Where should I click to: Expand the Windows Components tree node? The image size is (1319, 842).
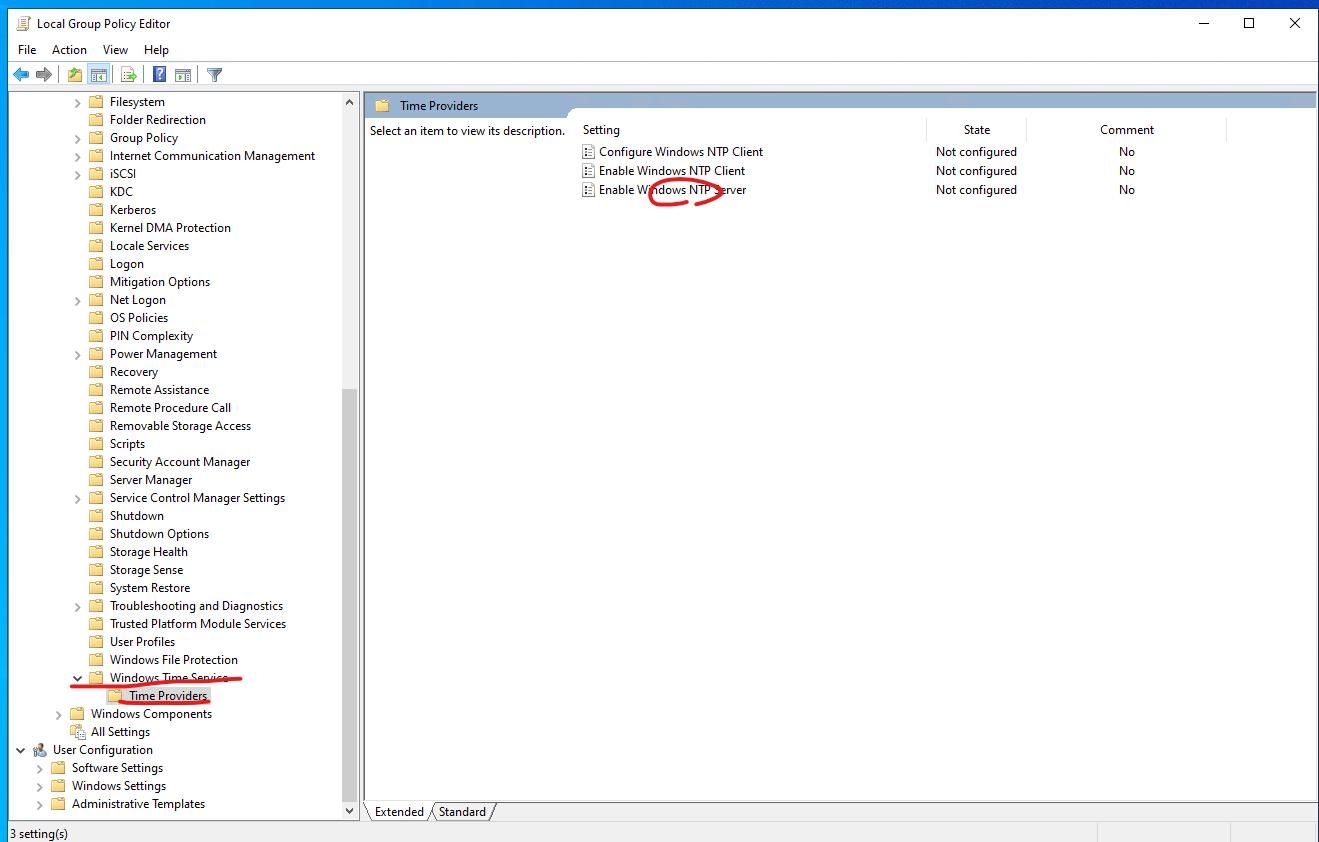59,714
